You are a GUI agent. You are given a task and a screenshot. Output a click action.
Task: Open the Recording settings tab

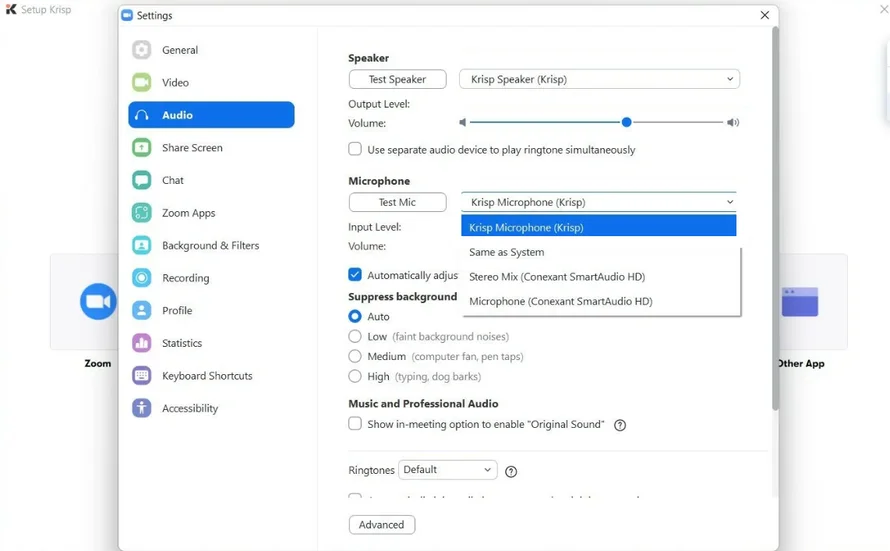211,278
